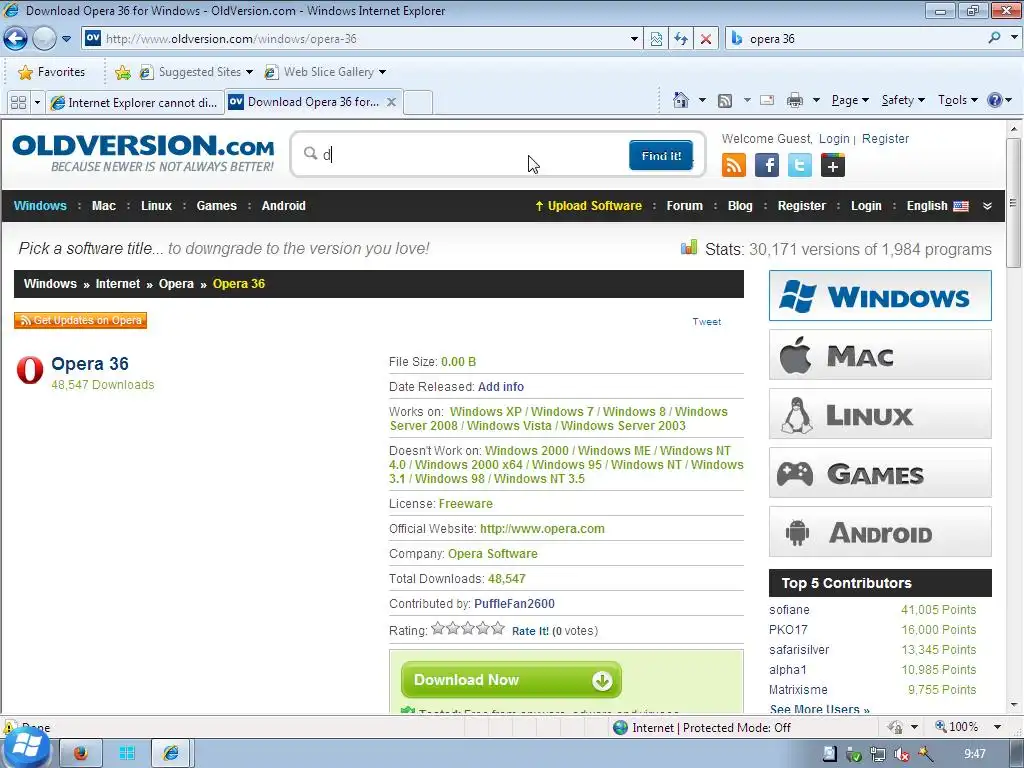Click the Download Now button
The image size is (1024, 768).
point(511,680)
